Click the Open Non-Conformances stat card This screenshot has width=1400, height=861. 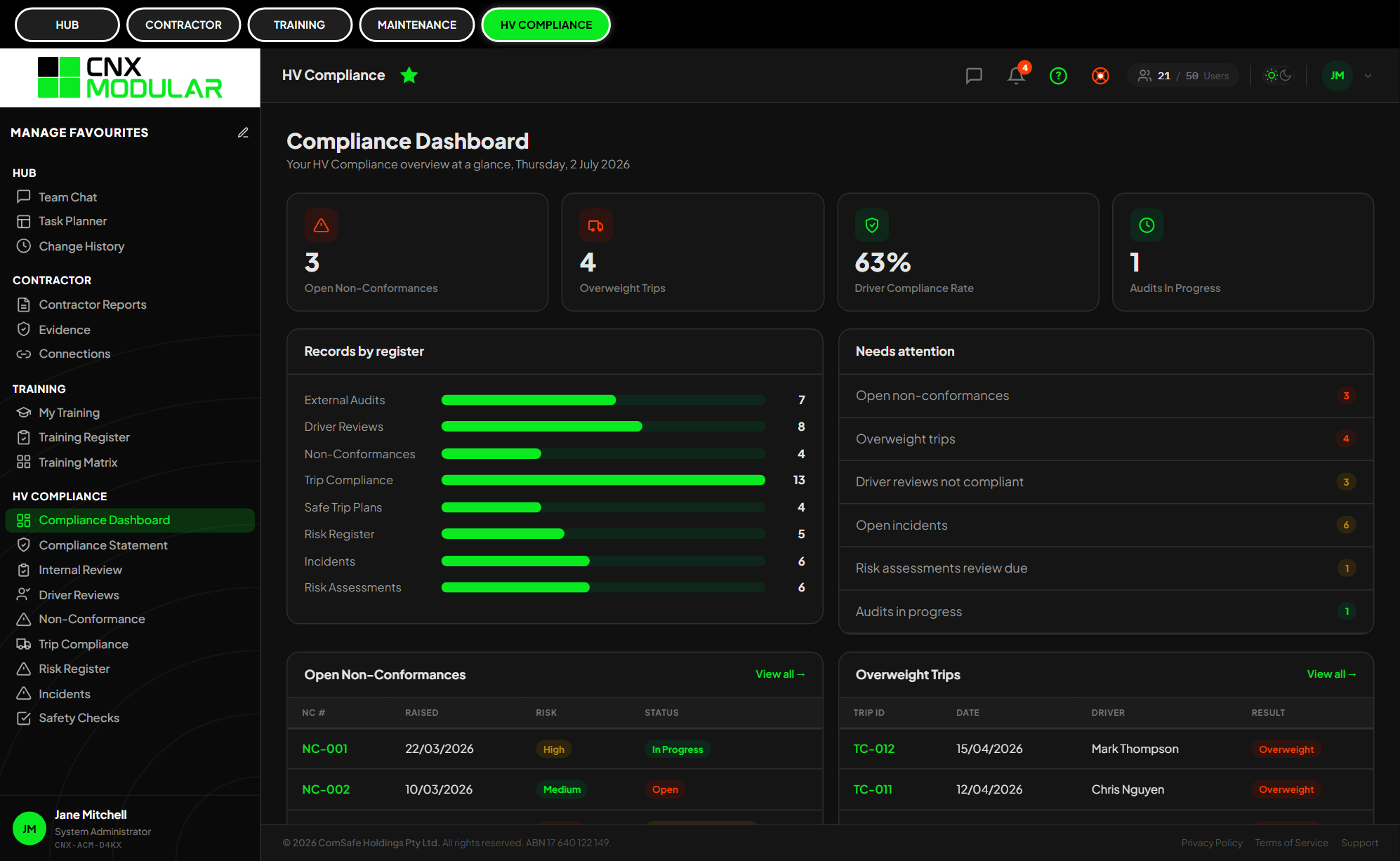418,253
